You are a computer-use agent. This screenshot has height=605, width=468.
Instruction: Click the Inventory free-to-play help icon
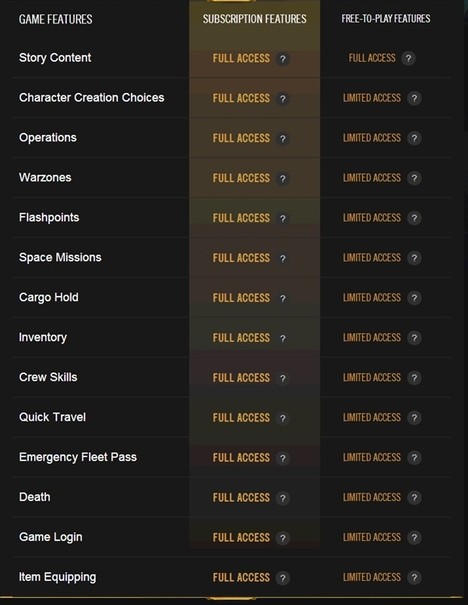tap(414, 338)
